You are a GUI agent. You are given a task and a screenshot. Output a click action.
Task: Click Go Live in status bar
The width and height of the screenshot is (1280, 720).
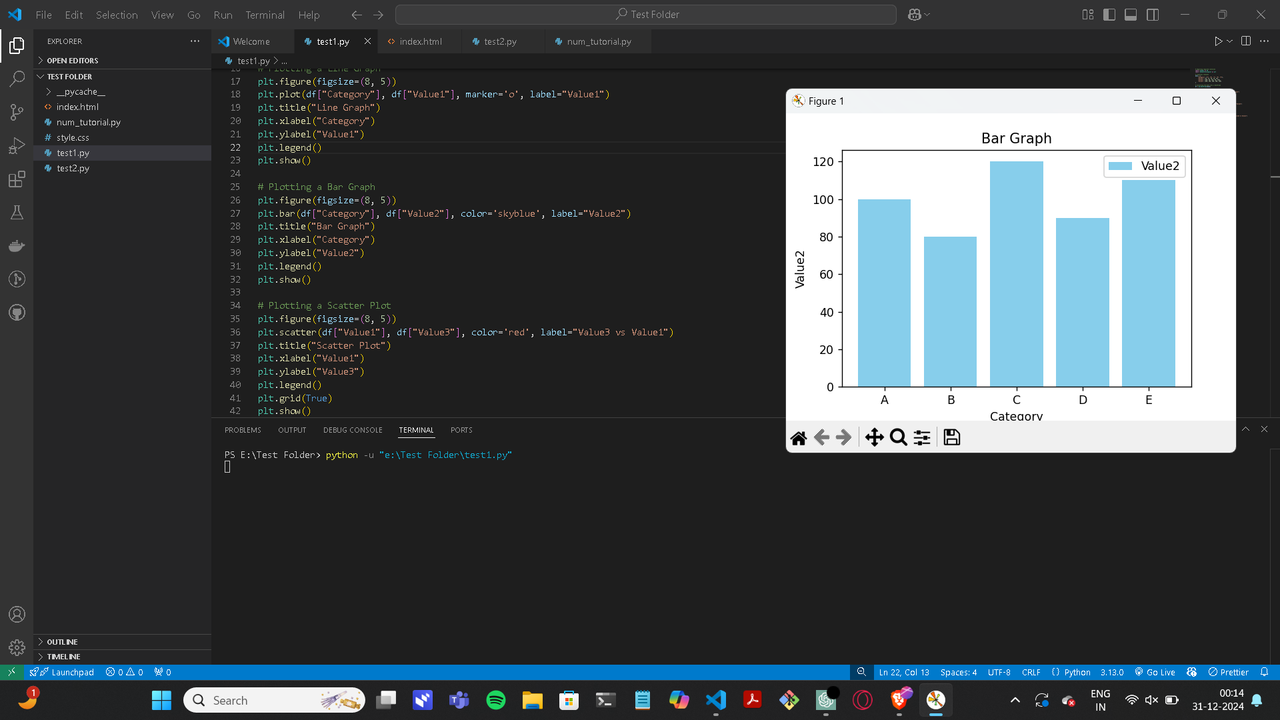coord(1154,672)
